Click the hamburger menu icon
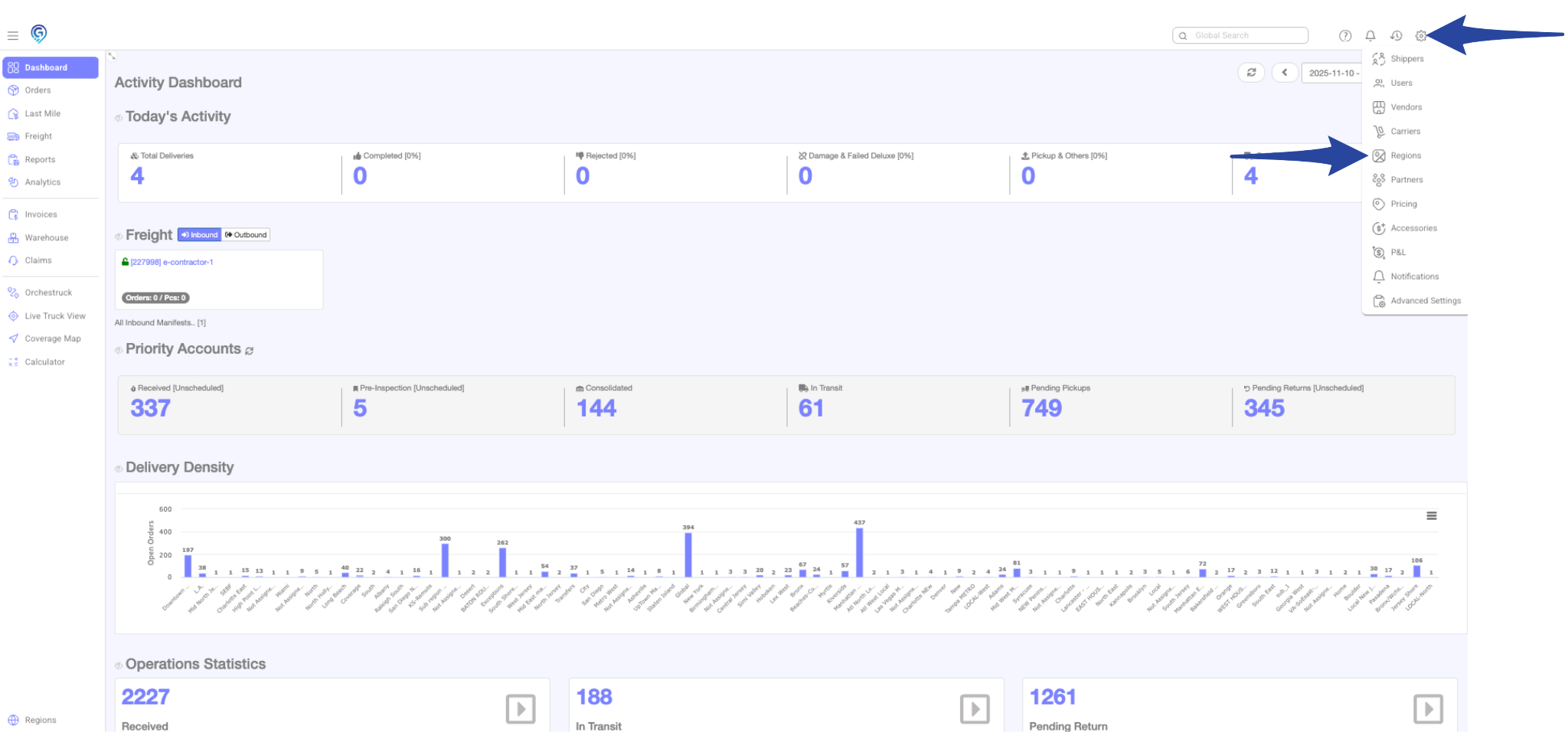Viewport: 1568px width, 732px height. point(13,36)
